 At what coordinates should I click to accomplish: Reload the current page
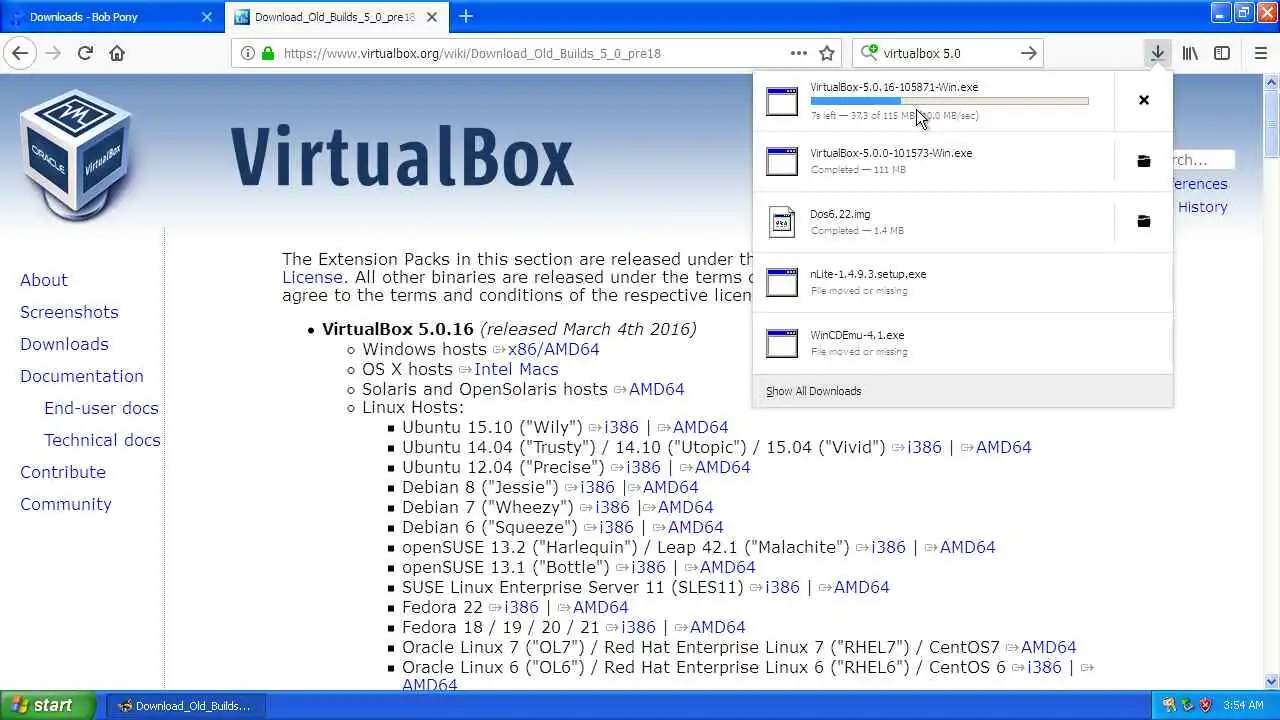(x=86, y=53)
